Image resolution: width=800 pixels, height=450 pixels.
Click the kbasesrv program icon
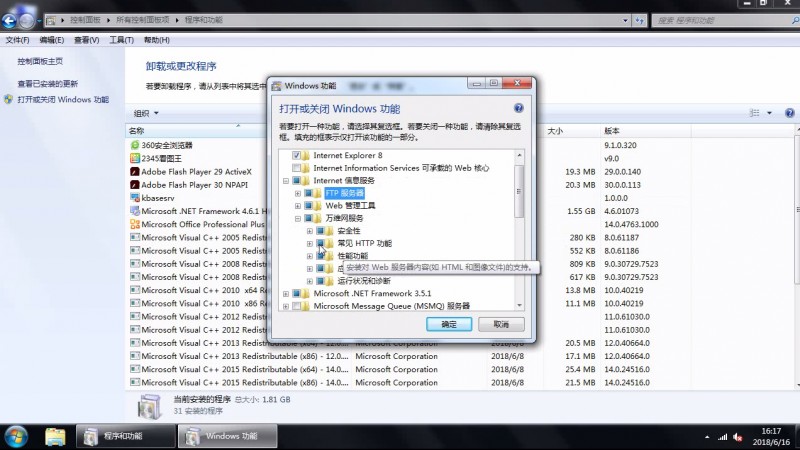coord(135,198)
